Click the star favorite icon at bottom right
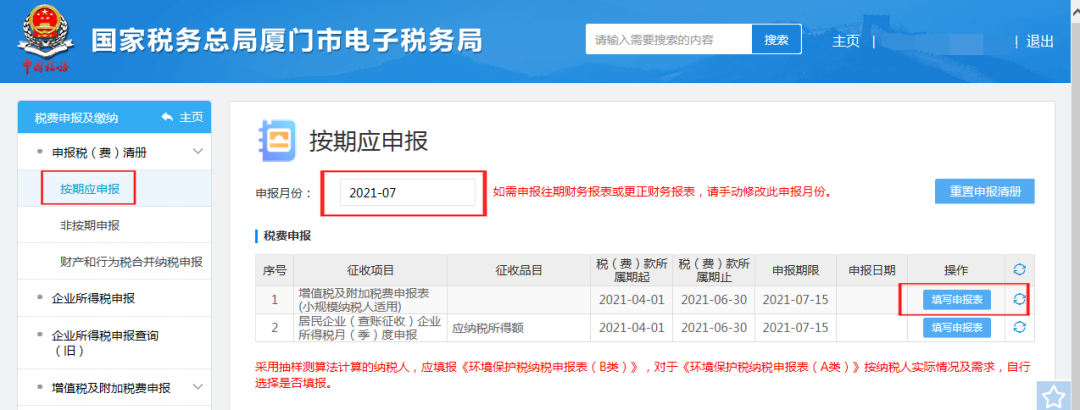This screenshot has width=1080, height=410. (1053, 397)
